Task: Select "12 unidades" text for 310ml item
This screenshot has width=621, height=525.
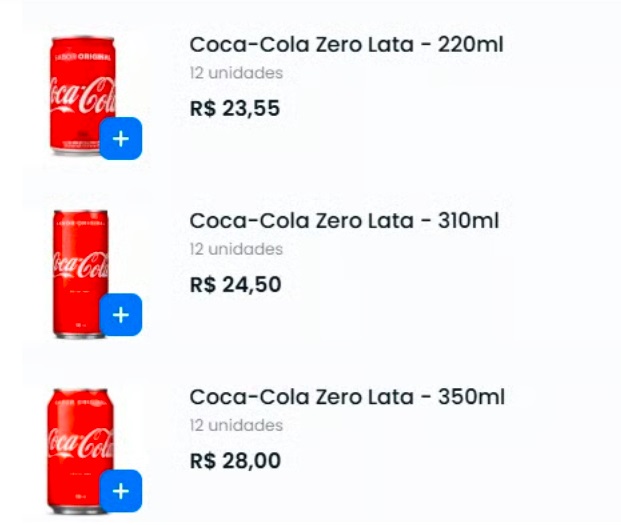Action: pyautogui.click(x=236, y=249)
